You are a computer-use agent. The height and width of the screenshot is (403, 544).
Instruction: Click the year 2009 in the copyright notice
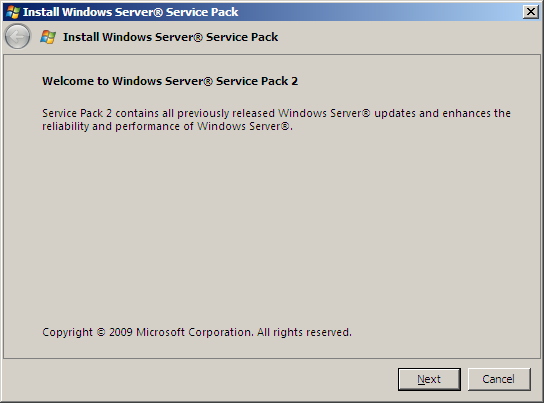(121, 332)
